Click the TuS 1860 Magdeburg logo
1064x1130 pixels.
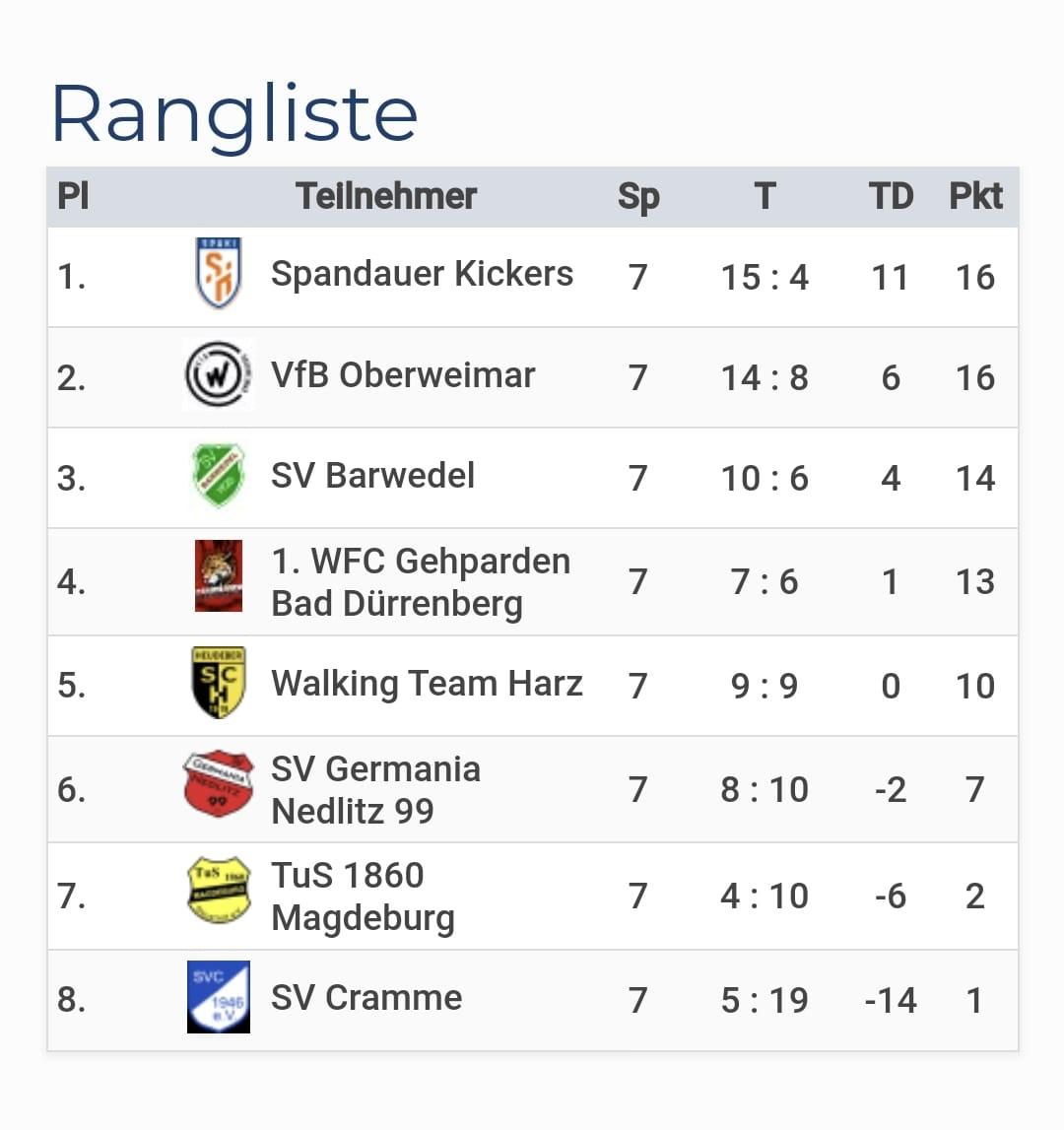pyautogui.click(x=219, y=891)
